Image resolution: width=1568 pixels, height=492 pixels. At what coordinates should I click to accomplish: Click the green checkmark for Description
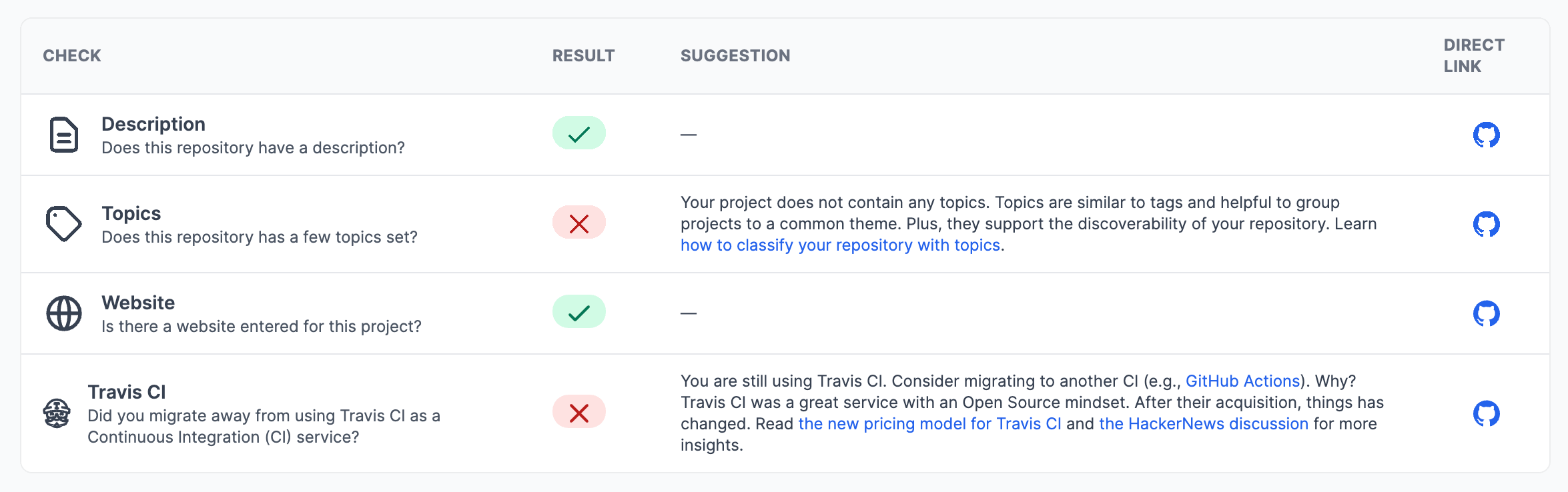click(579, 133)
